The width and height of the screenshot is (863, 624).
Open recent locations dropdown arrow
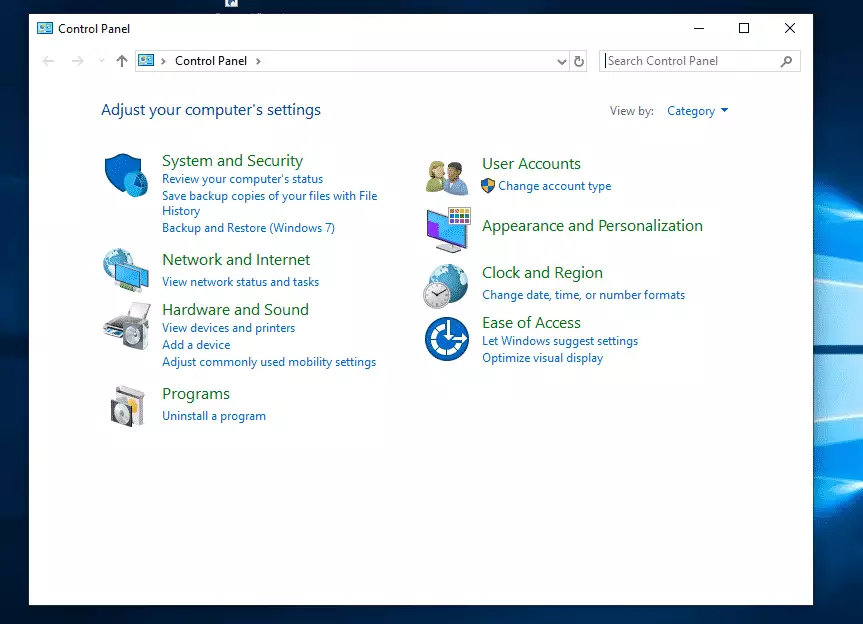[x=101, y=61]
